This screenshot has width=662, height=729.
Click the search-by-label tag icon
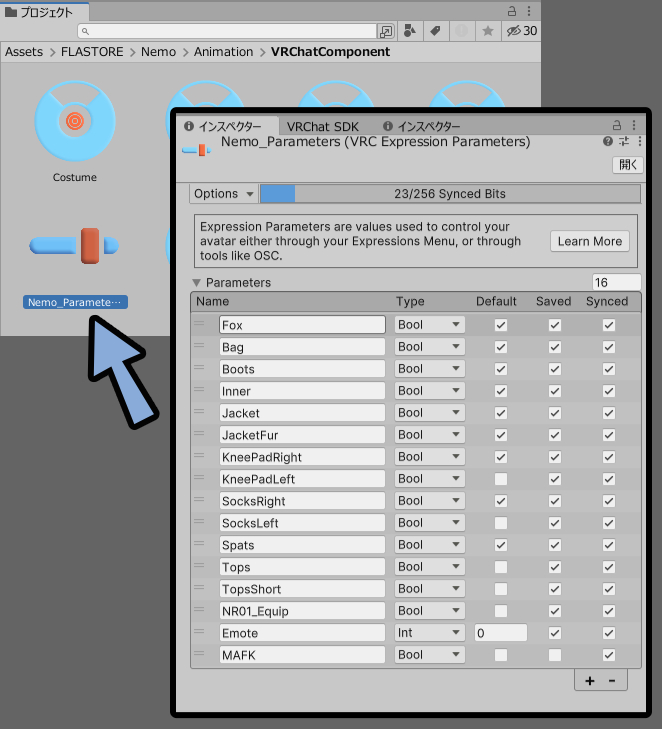pyautogui.click(x=435, y=31)
